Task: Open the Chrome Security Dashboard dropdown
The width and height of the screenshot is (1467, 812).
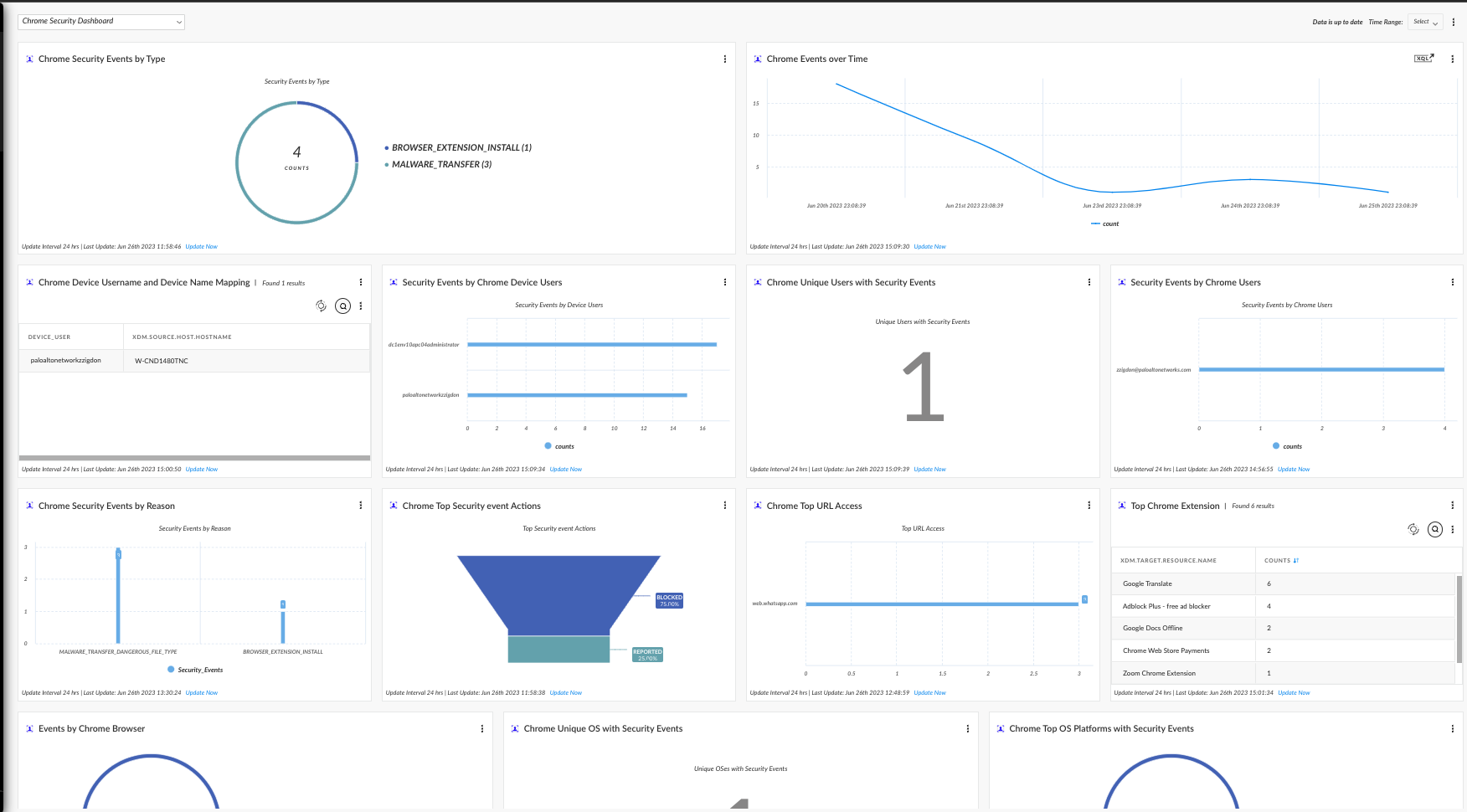Action: click(x=101, y=22)
